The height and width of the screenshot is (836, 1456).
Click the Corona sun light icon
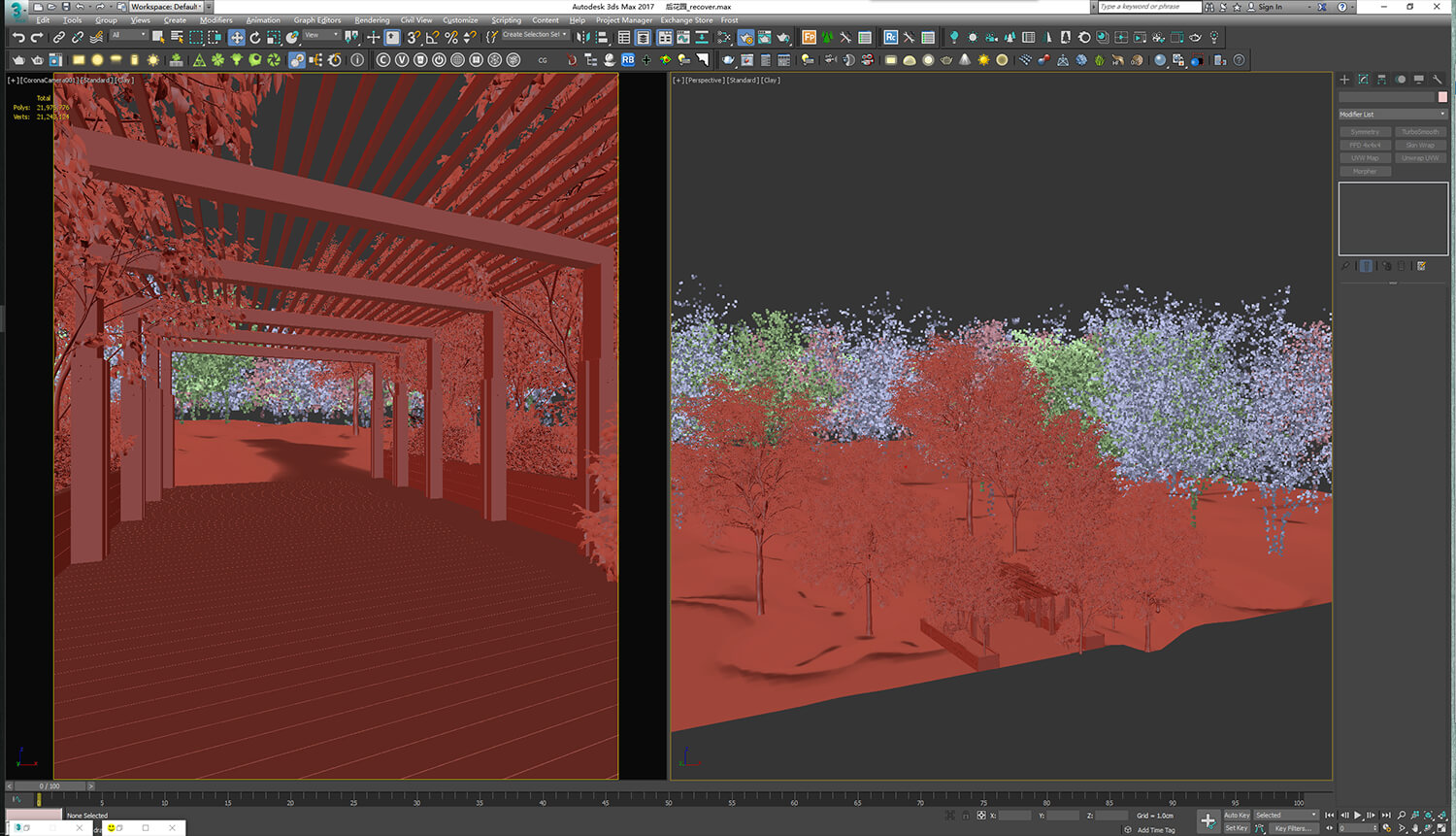[153, 60]
